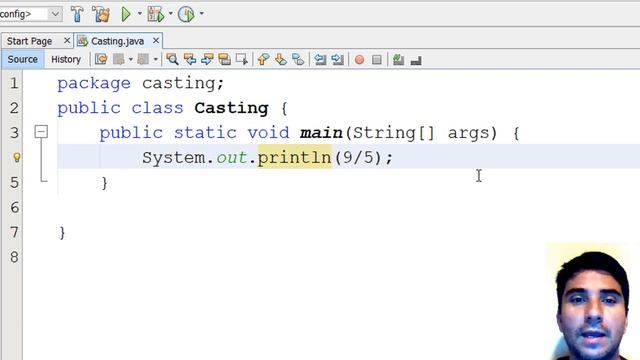This screenshot has height=360, width=640.
Task: Start macro recording with red circle
Action: (360, 60)
